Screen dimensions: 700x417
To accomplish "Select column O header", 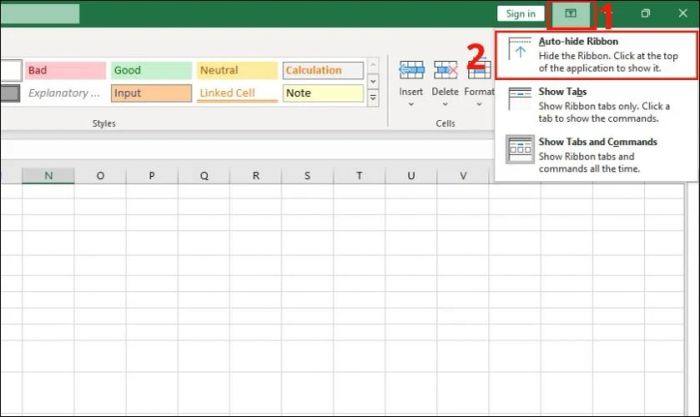I will 100,176.
